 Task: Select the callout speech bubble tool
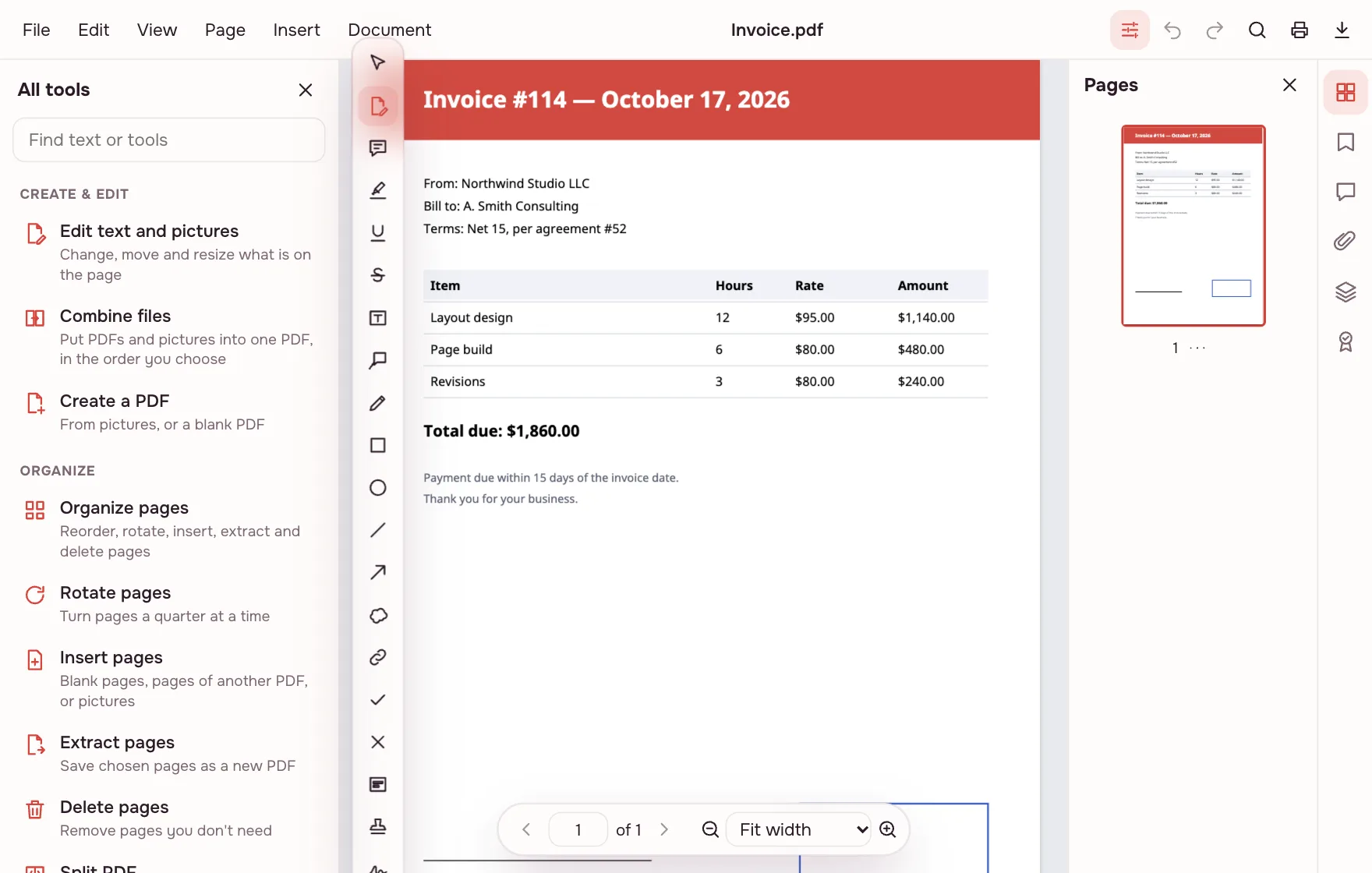378,360
